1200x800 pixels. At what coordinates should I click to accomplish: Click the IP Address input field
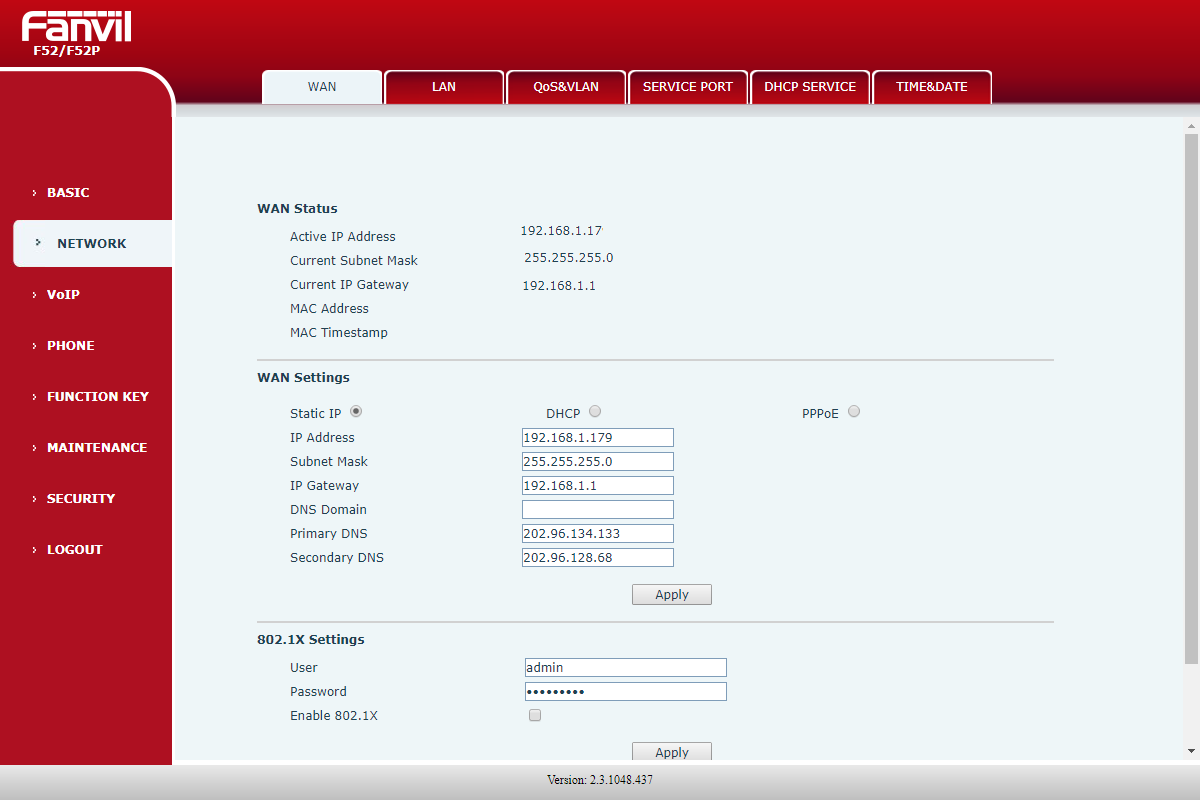coord(598,438)
